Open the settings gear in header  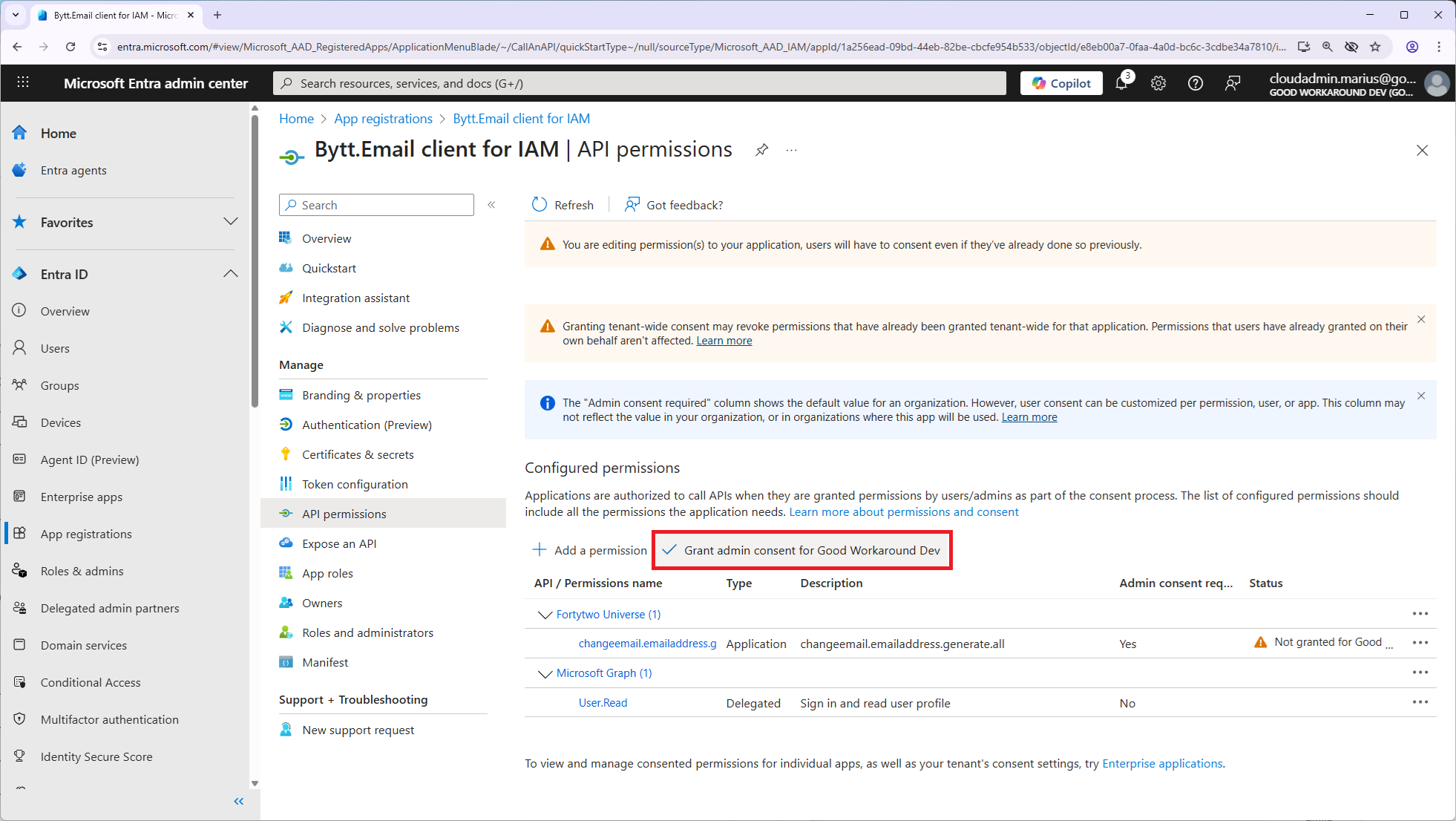click(1158, 84)
